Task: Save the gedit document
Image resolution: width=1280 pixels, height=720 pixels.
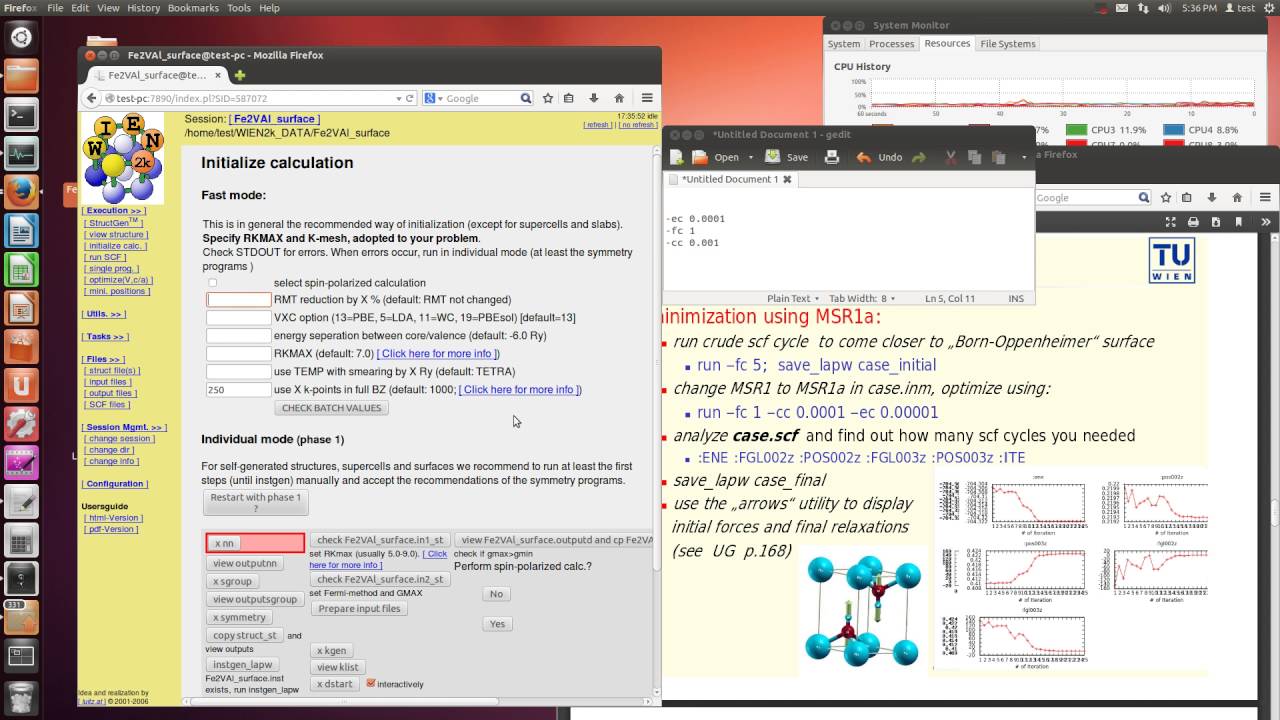Action: click(787, 157)
